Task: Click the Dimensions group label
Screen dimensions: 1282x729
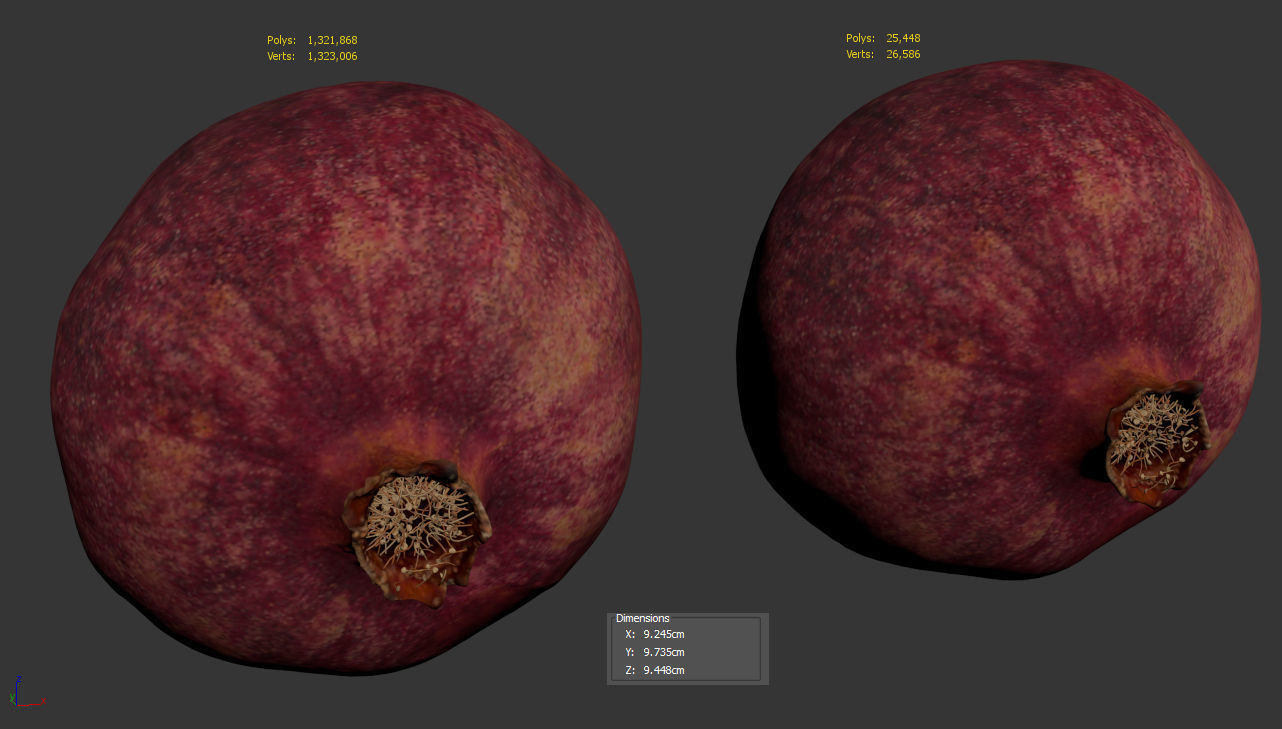Action: coord(643,618)
